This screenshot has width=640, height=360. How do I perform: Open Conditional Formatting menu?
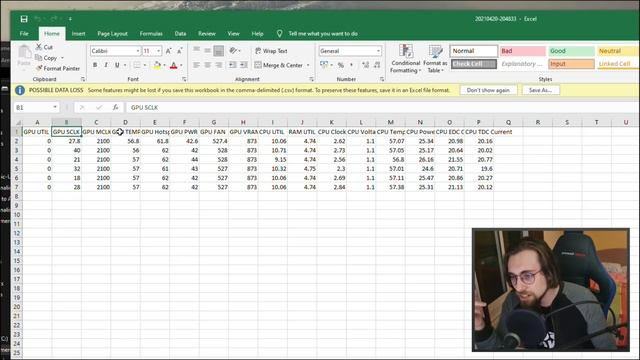click(405, 59)
